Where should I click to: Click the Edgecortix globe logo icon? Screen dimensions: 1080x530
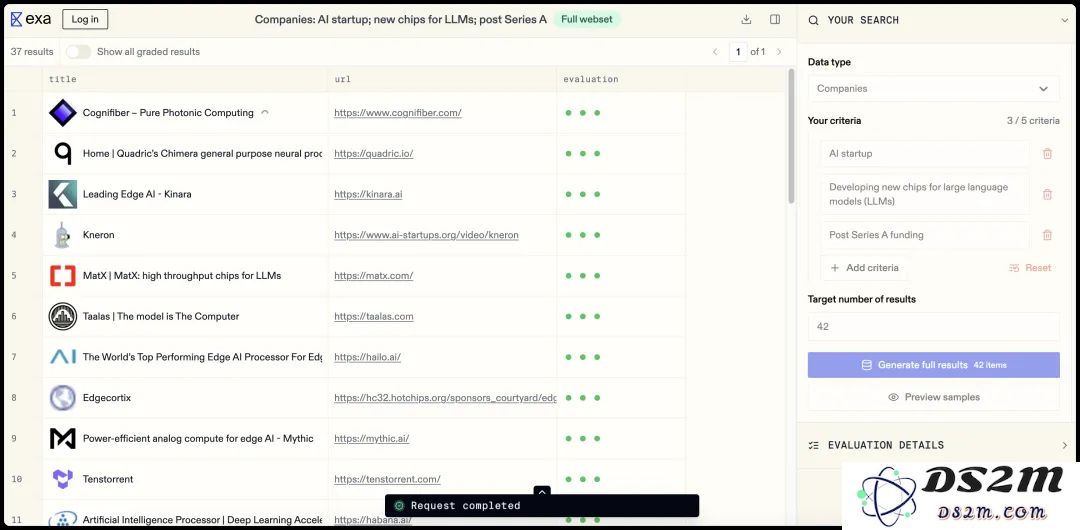63,398
